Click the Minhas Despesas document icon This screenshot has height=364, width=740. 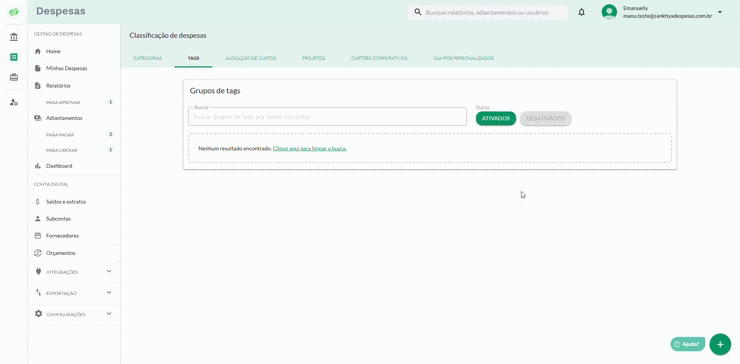[x=38, y=68]
